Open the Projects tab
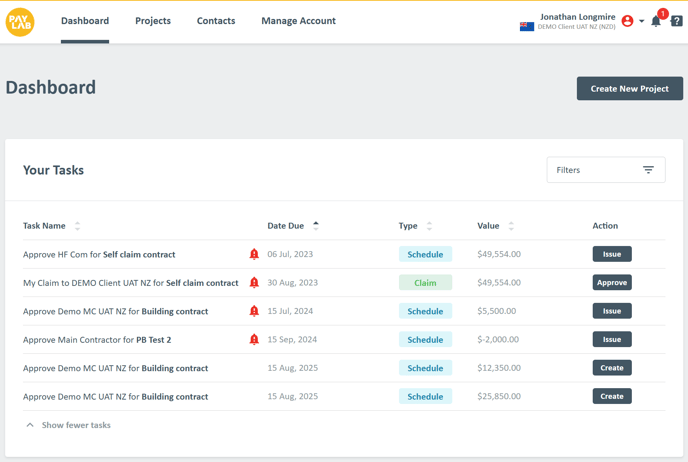688x462 pixels. [153, 21]
